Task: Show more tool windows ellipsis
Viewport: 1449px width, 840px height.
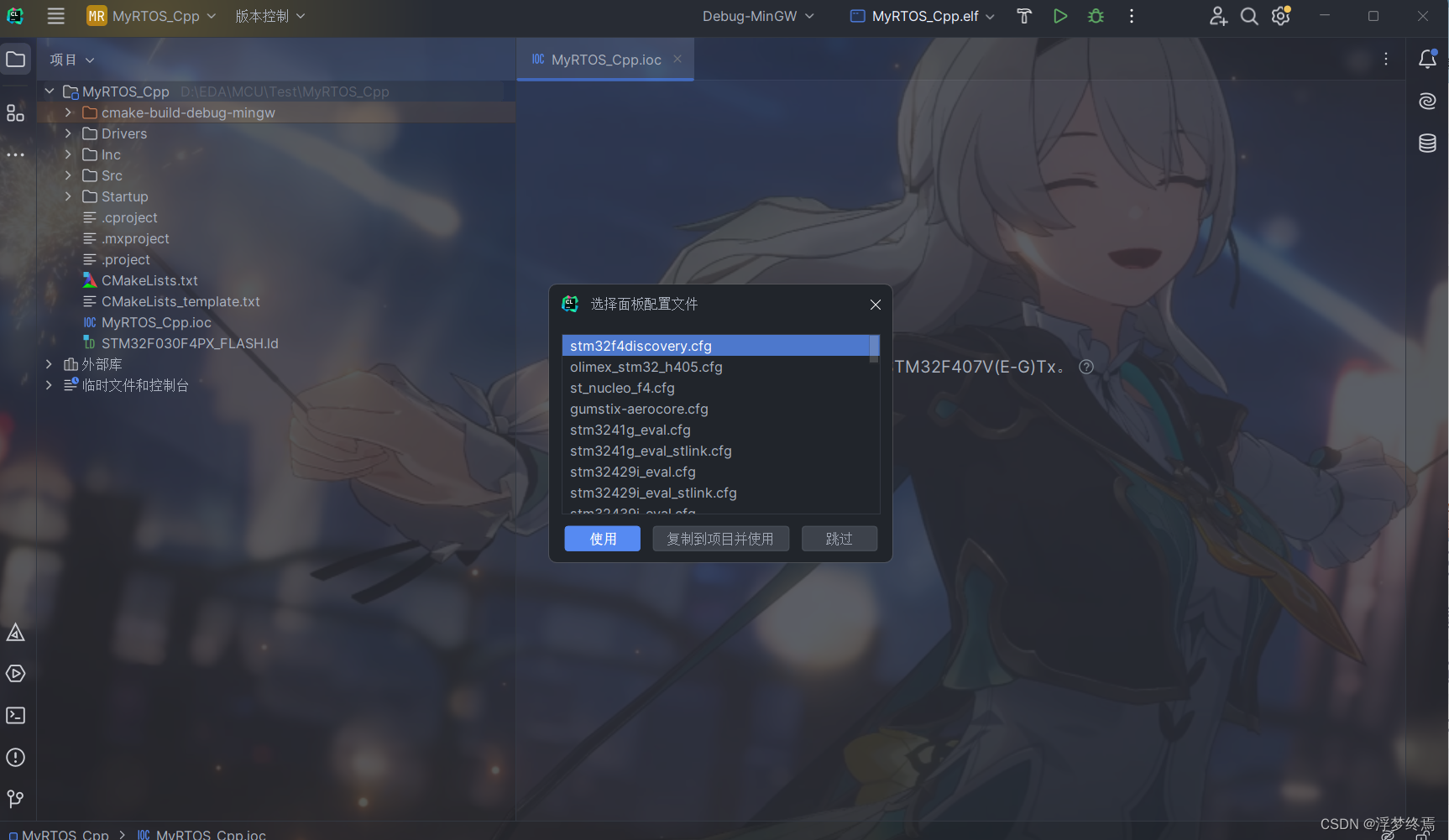Action: (15, 155)
